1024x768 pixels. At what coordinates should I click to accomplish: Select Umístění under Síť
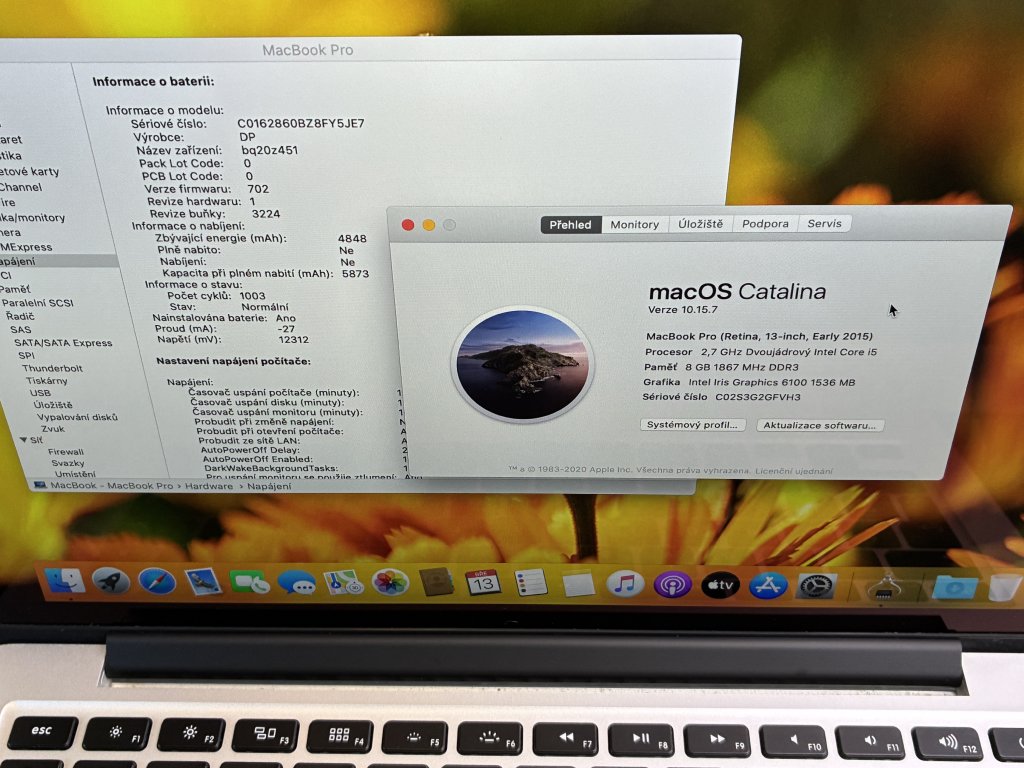click(x=74, y=473)
